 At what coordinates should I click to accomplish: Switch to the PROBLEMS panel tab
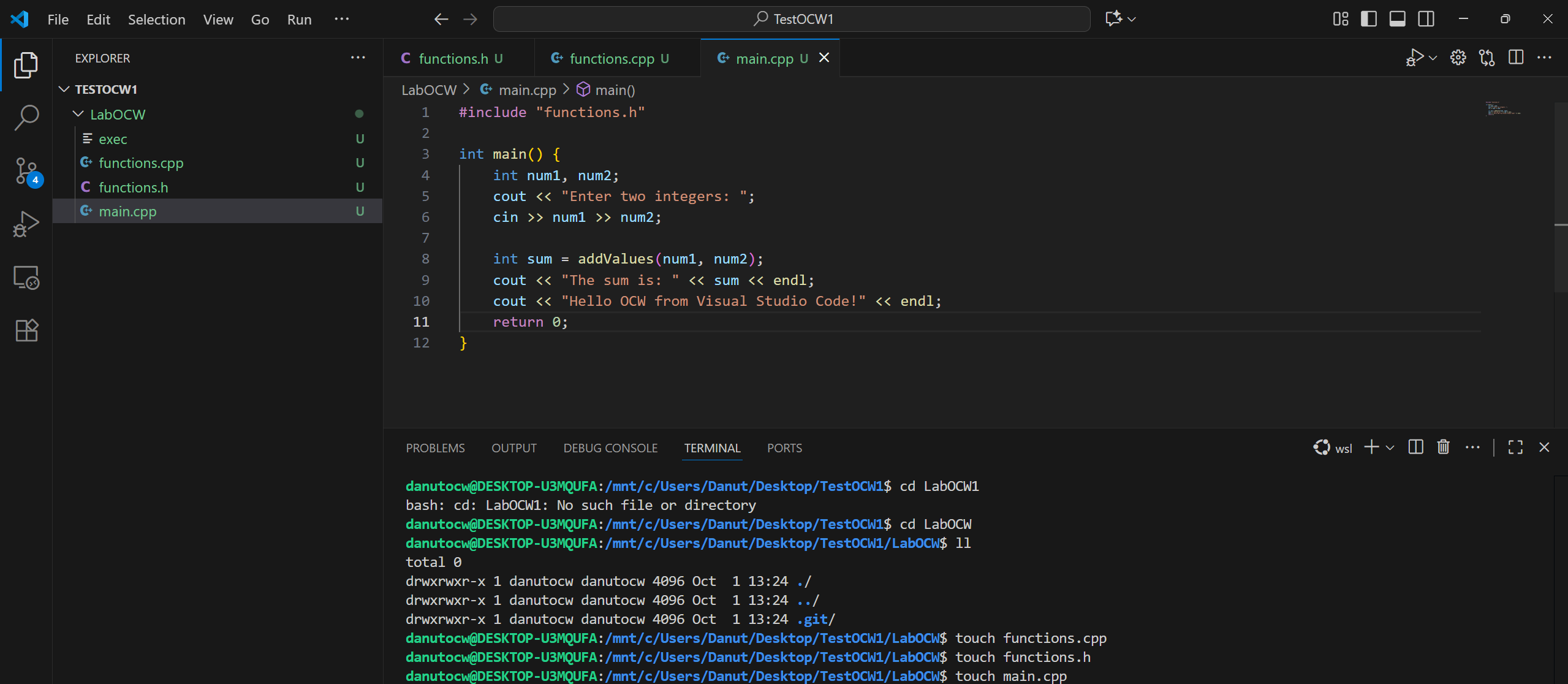pos(435,448)
